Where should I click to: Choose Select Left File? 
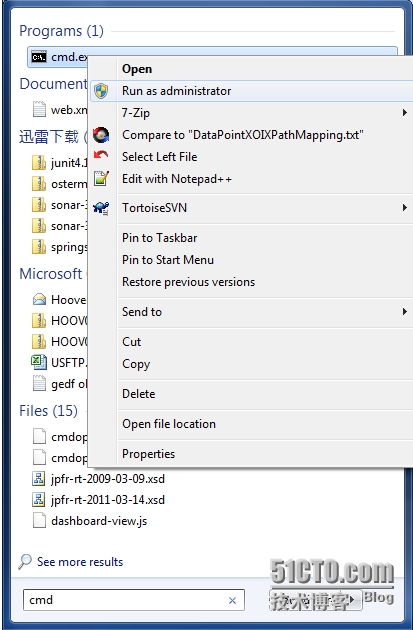point(159,157)
